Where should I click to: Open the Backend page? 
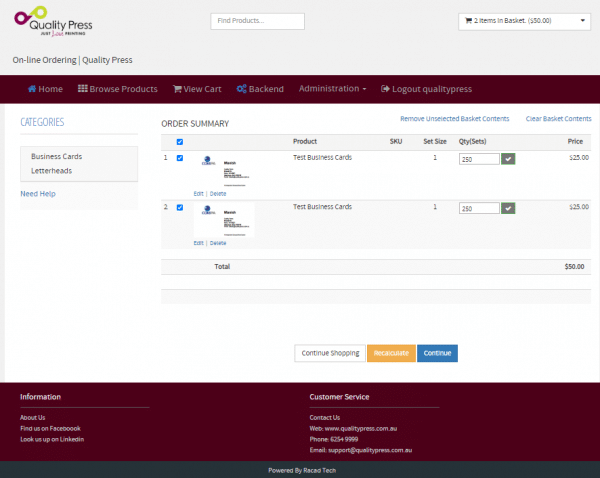tap(260, 89)
